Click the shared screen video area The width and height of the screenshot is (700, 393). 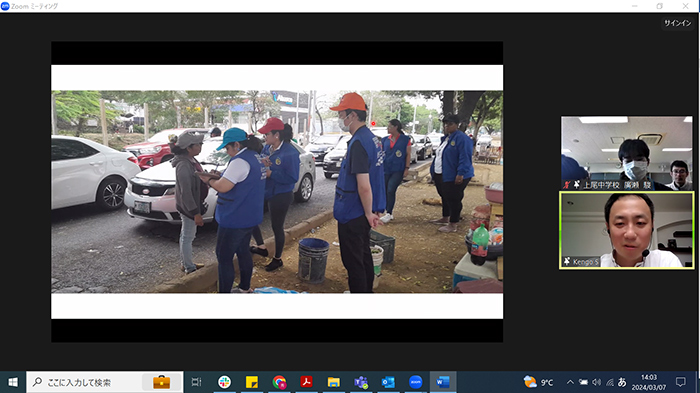pos(277,192)
